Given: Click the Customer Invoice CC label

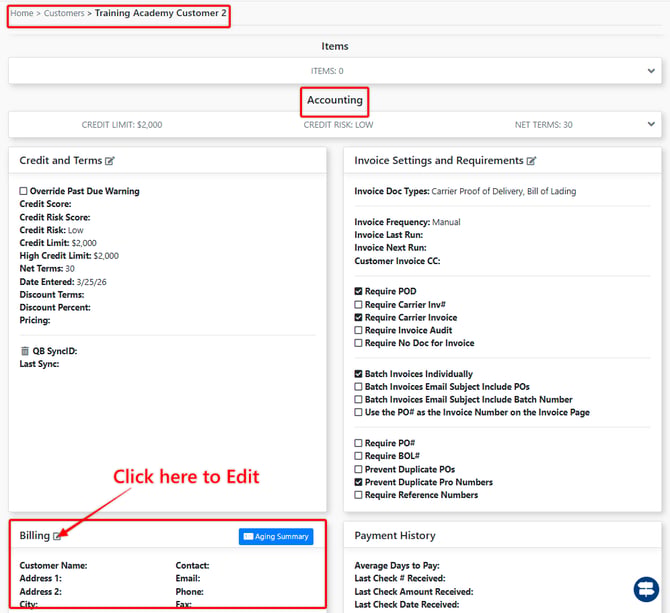Looking at the screenshot, I should pos(397,261).
